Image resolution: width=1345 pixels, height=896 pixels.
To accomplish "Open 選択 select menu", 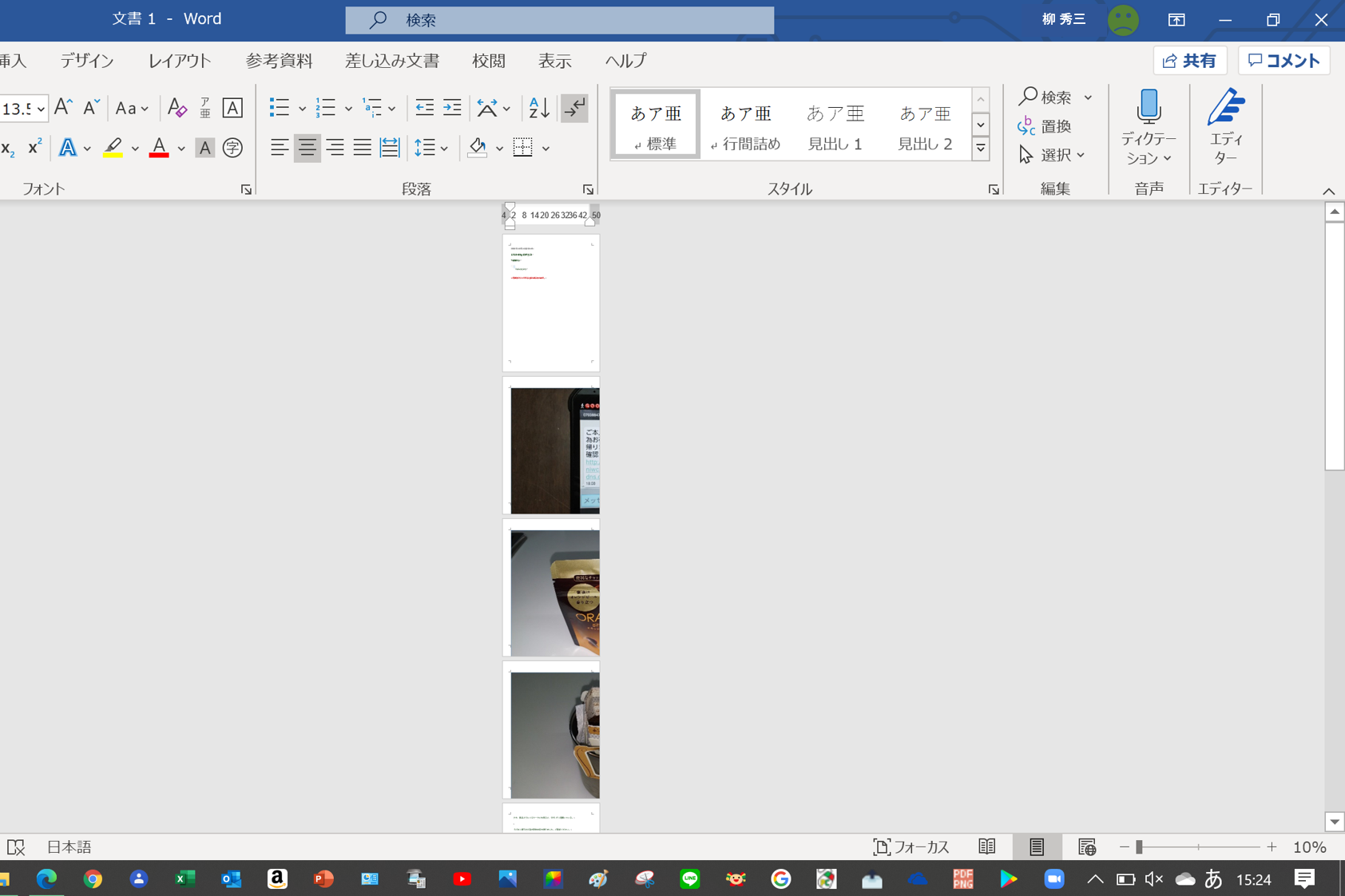I will click(x=1052, y=155).
